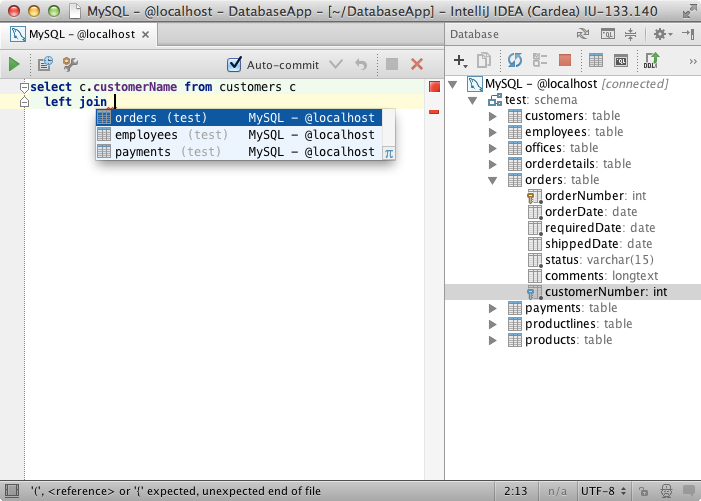Close the MySQL - @localhost tab
701x501 pixels.
[145, 34]
